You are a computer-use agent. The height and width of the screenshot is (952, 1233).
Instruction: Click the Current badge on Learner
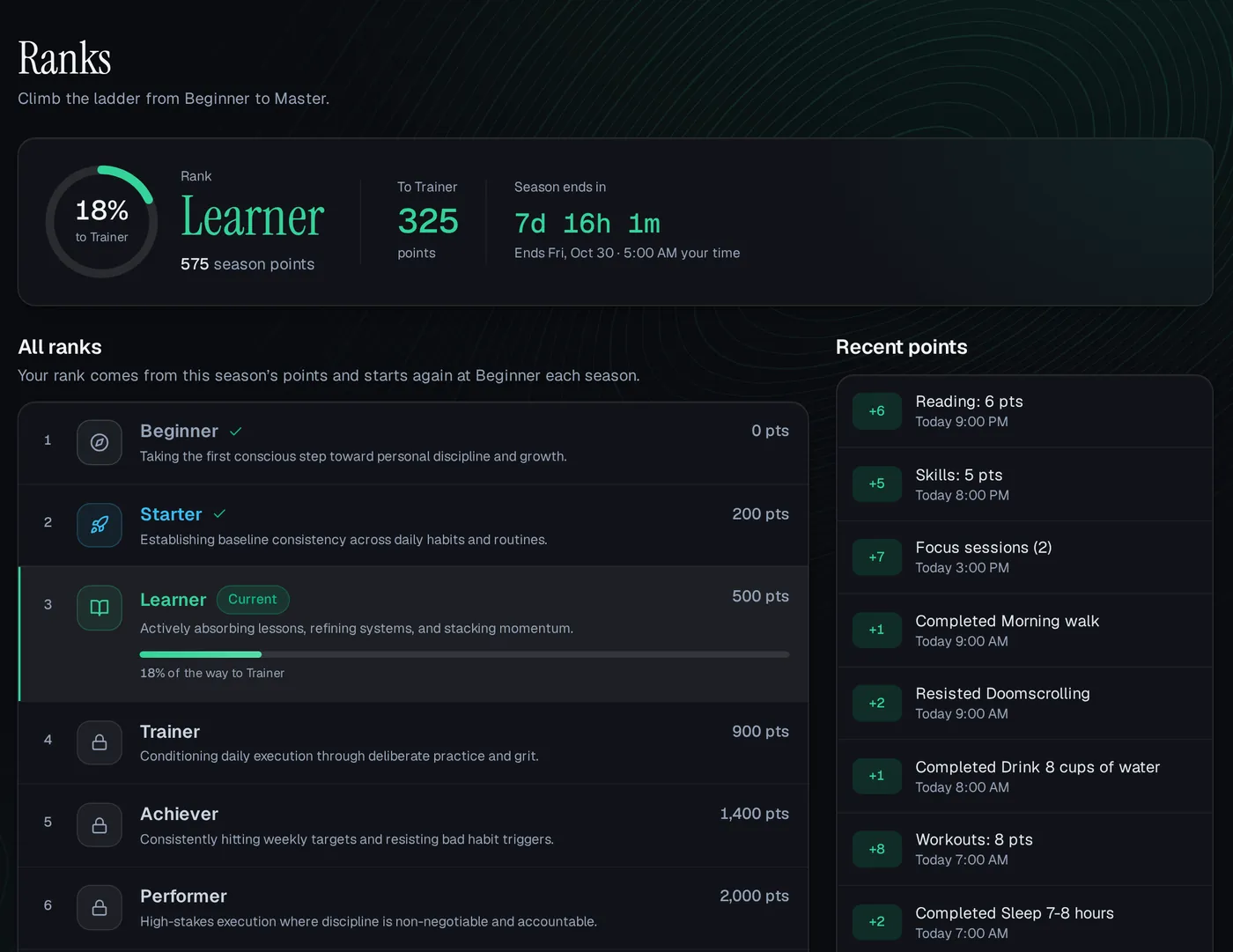pos(253,600)
